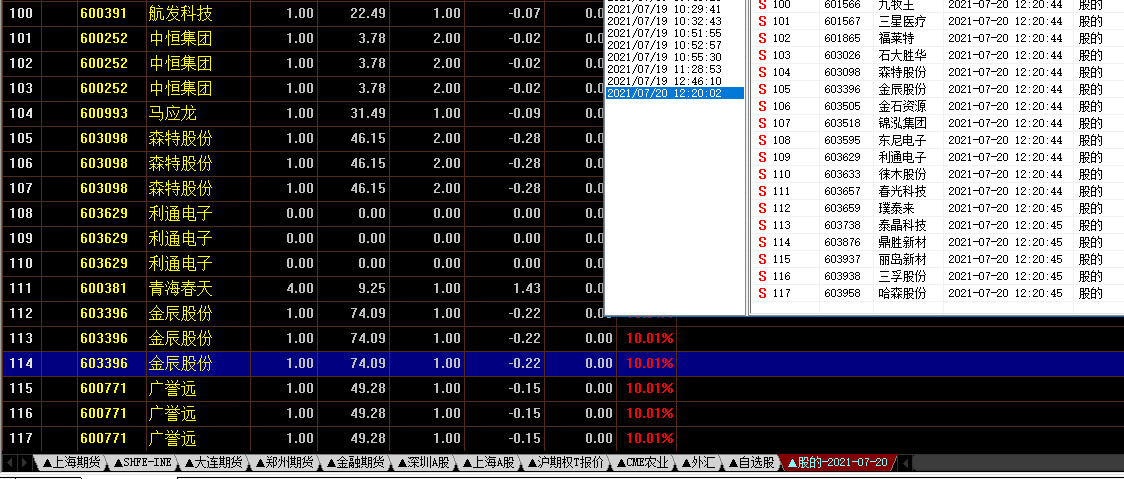Click time 12:20:45 in the 璞泰来 row
Viewport: 1124px width, 479px height.
pyautogui.click(x=1039, y=209)
